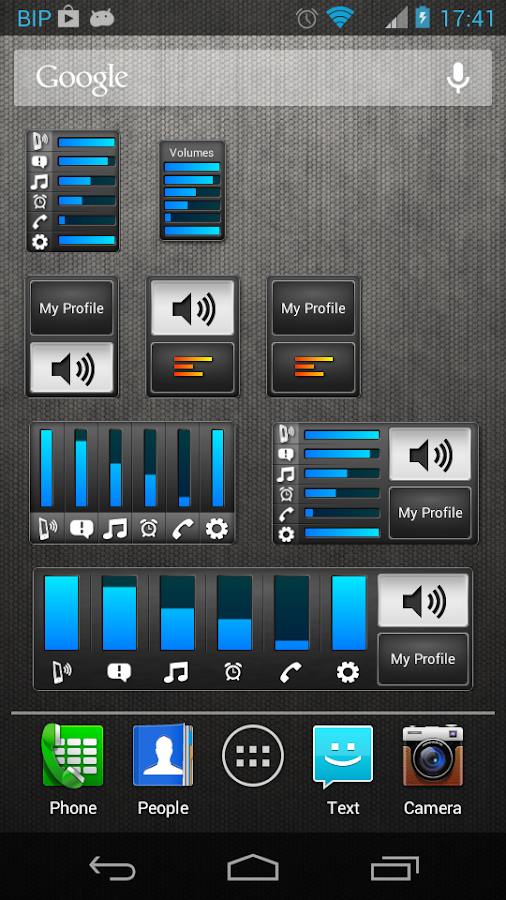Open the app drawer
Screen dimensions: 506x900
pos(253,755)
